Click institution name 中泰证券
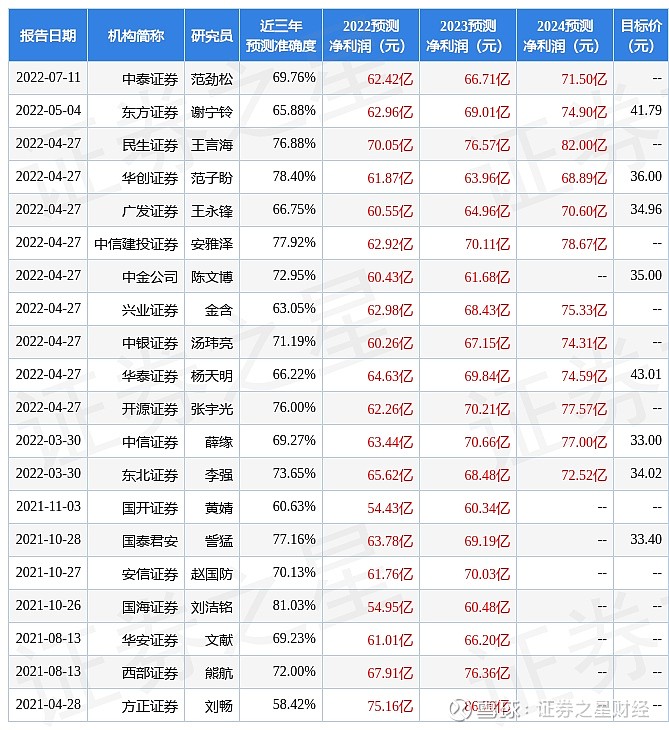Screen dimensions: 669x730 [150, 79]
